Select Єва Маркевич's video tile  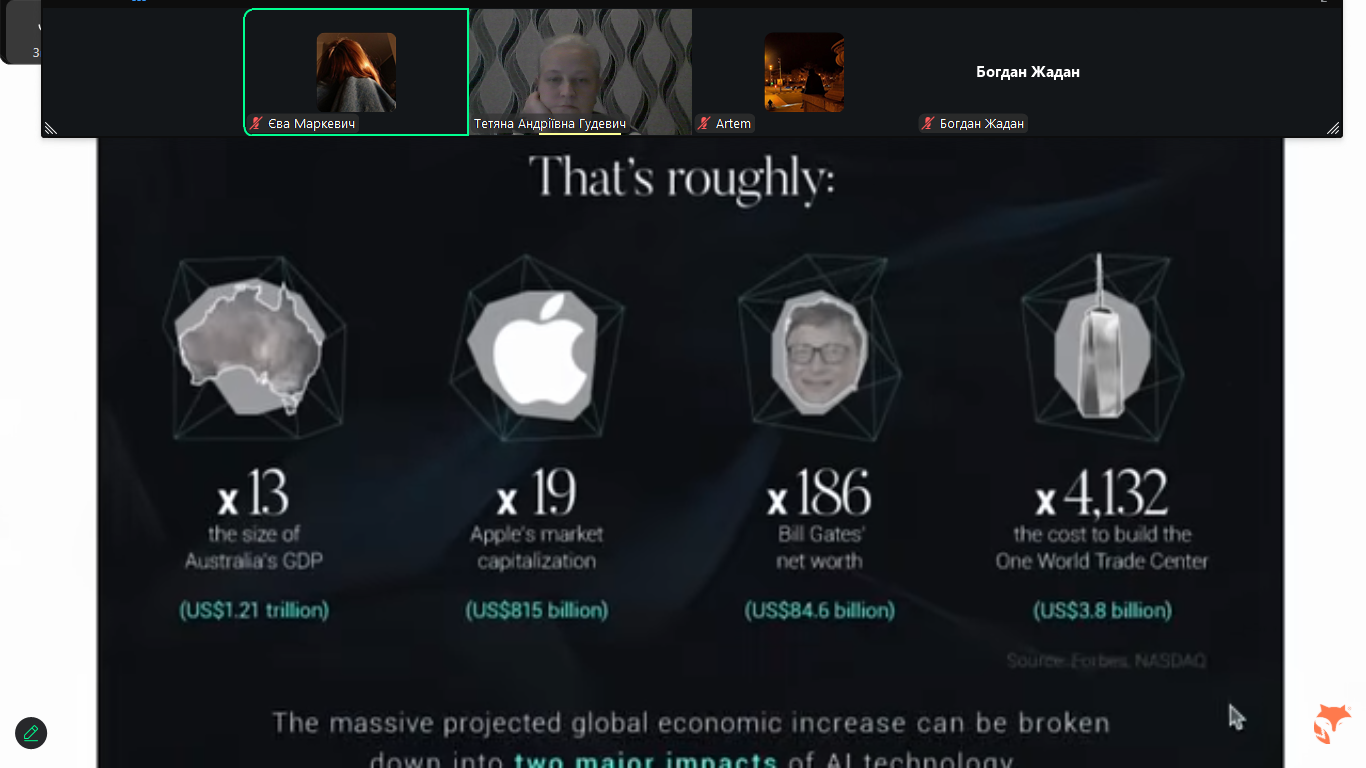[x=356, y=72]
